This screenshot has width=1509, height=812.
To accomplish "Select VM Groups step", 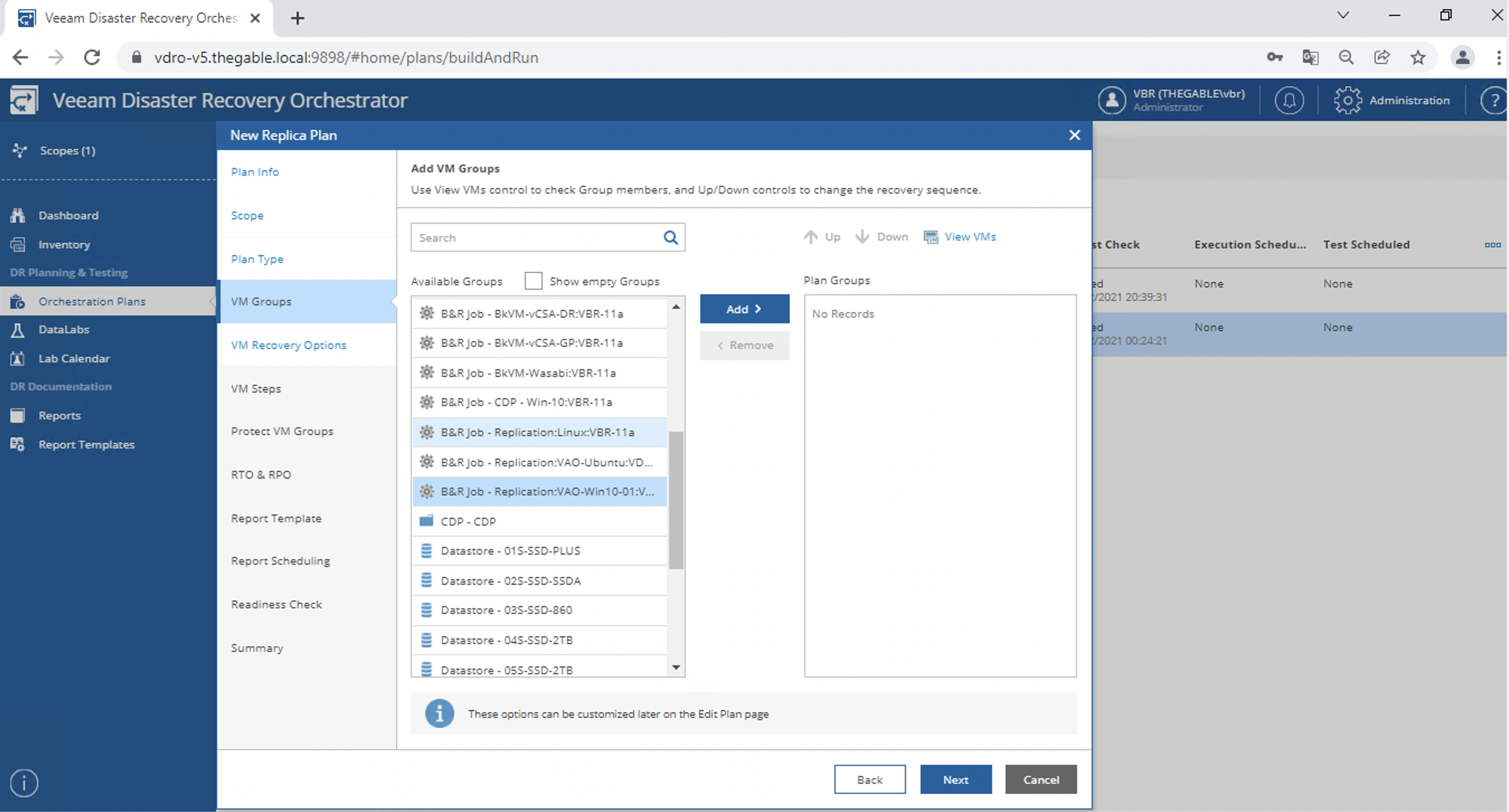I will coord(307,301).
